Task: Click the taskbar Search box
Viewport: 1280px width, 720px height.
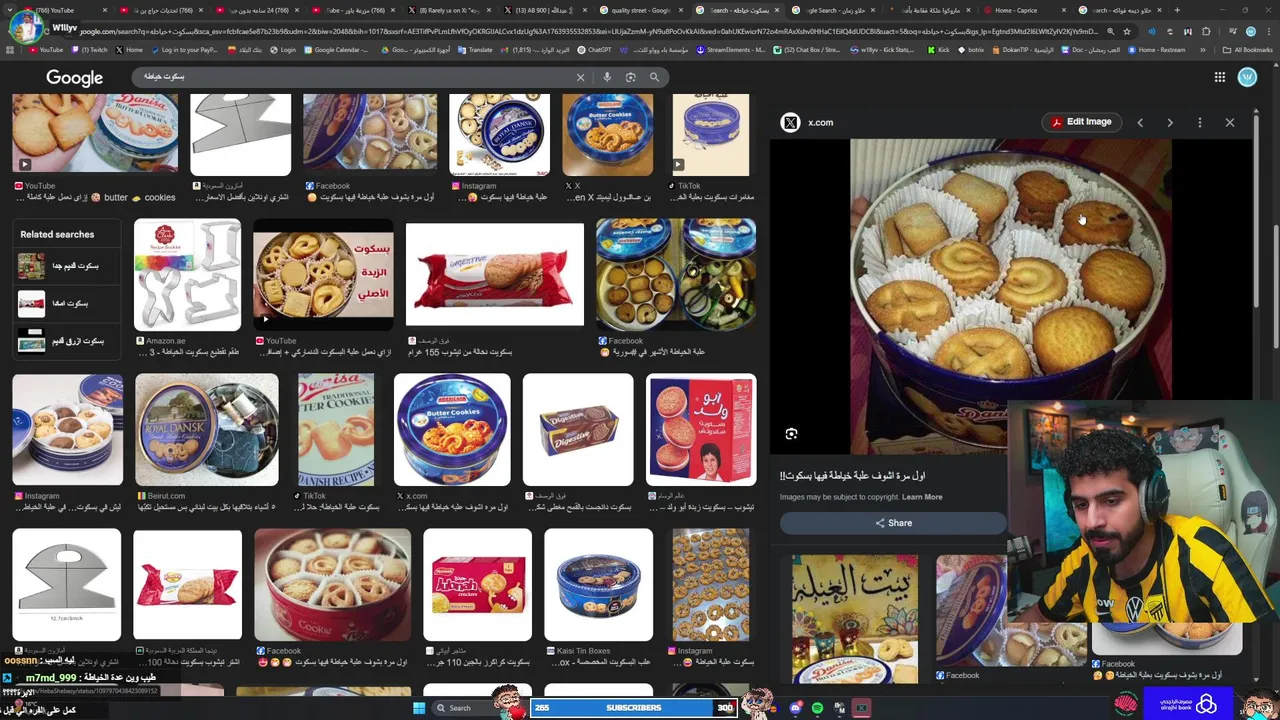Action: [466, 708]
